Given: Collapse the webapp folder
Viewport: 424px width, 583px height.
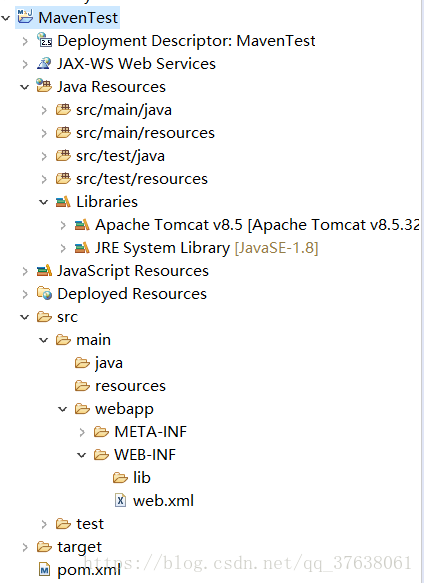Looking at the screenshot, I should [x=62, y=409].
